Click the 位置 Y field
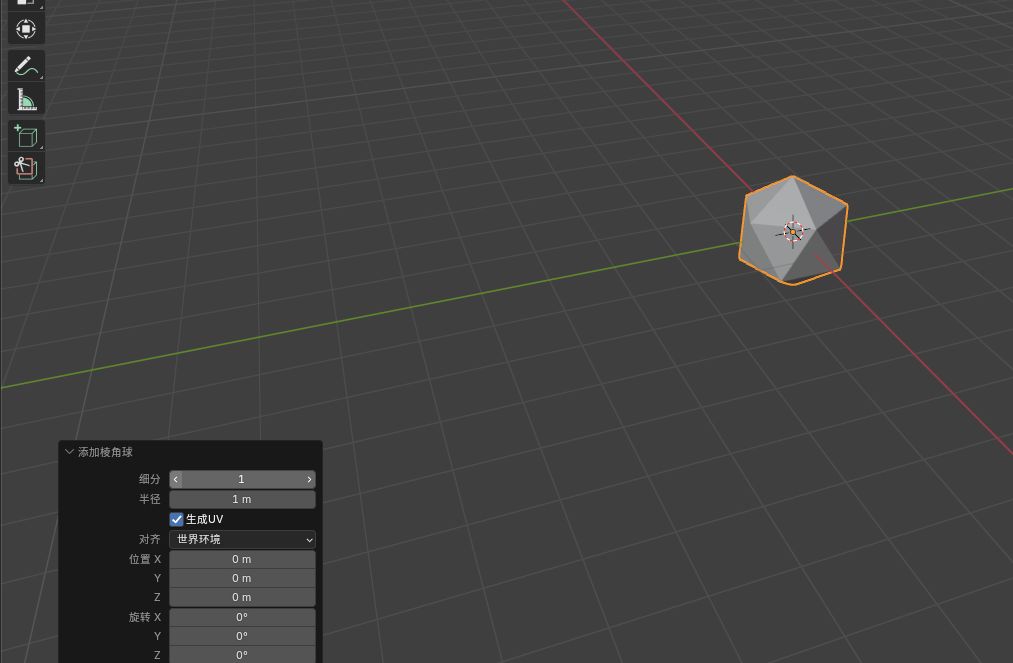The image size is (1013, 663). [x=242, y=578]
